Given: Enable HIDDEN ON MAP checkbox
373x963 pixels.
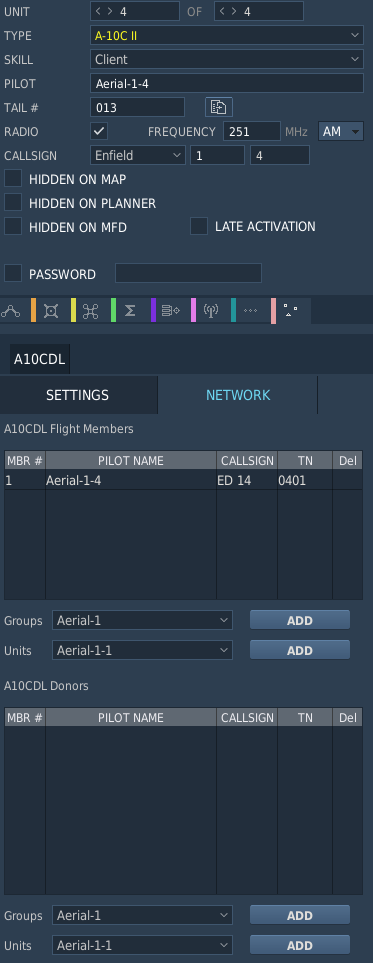Looking at the screenshot, I should [x=13, y=179].
